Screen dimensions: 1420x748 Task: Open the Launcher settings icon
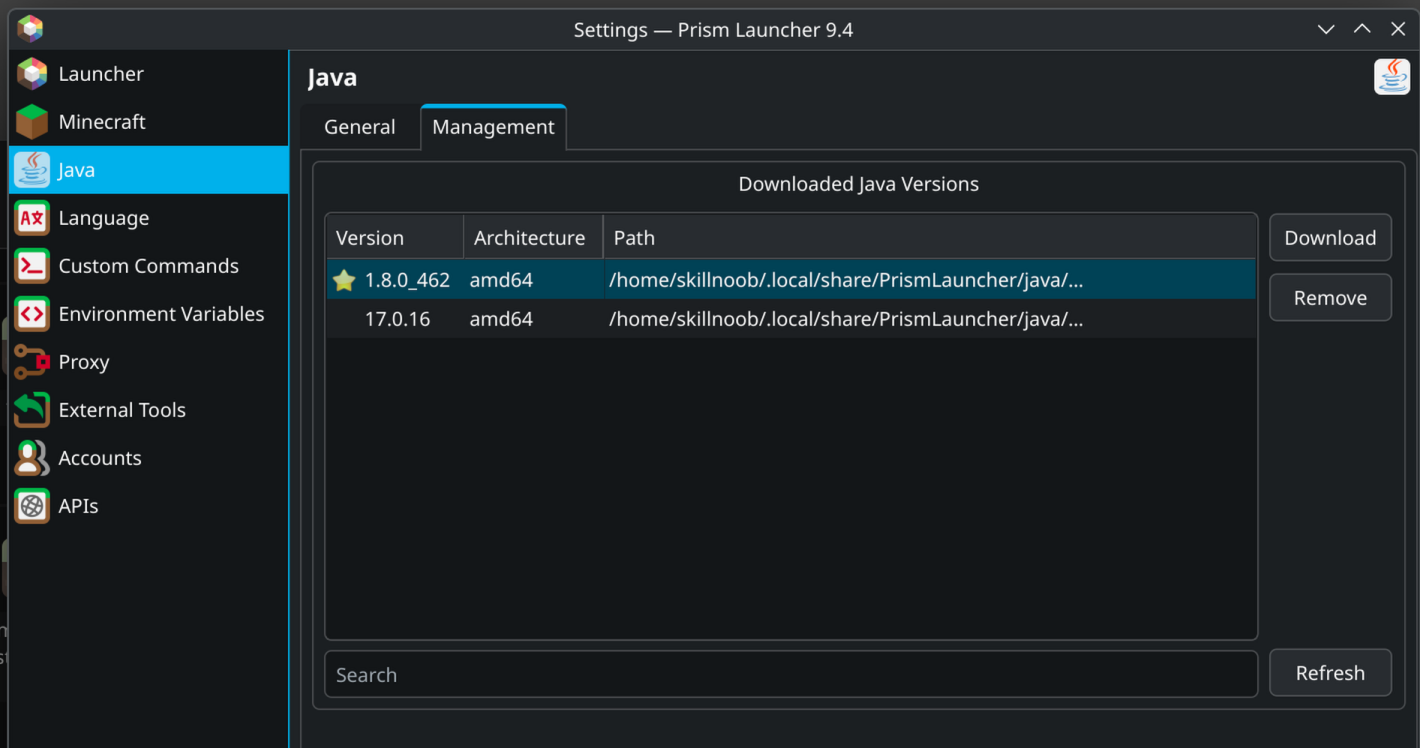coord(32,74)
